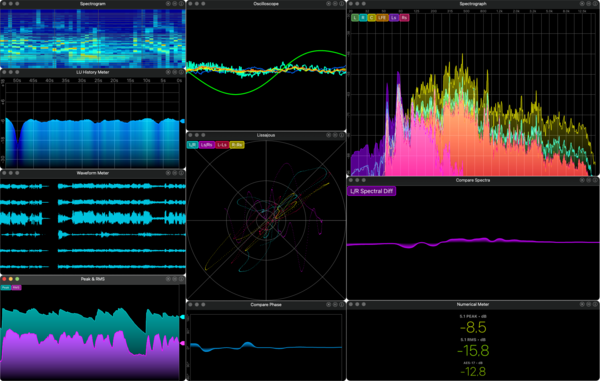This screenshot has width=600, height=381.
Task: Toggle the green L channel in Spectrograph
Action: 355,18
